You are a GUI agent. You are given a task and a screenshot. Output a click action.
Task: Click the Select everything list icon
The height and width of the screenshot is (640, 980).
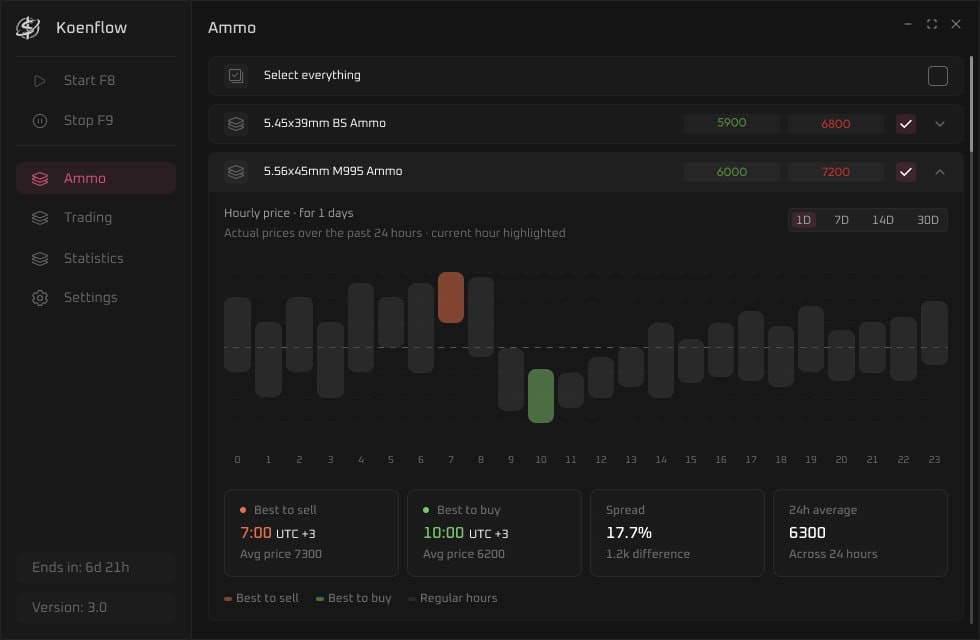pos(236,76)
